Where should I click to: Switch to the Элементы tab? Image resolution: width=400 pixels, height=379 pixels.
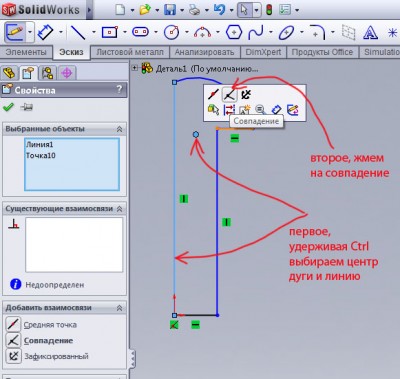(26, 52)
